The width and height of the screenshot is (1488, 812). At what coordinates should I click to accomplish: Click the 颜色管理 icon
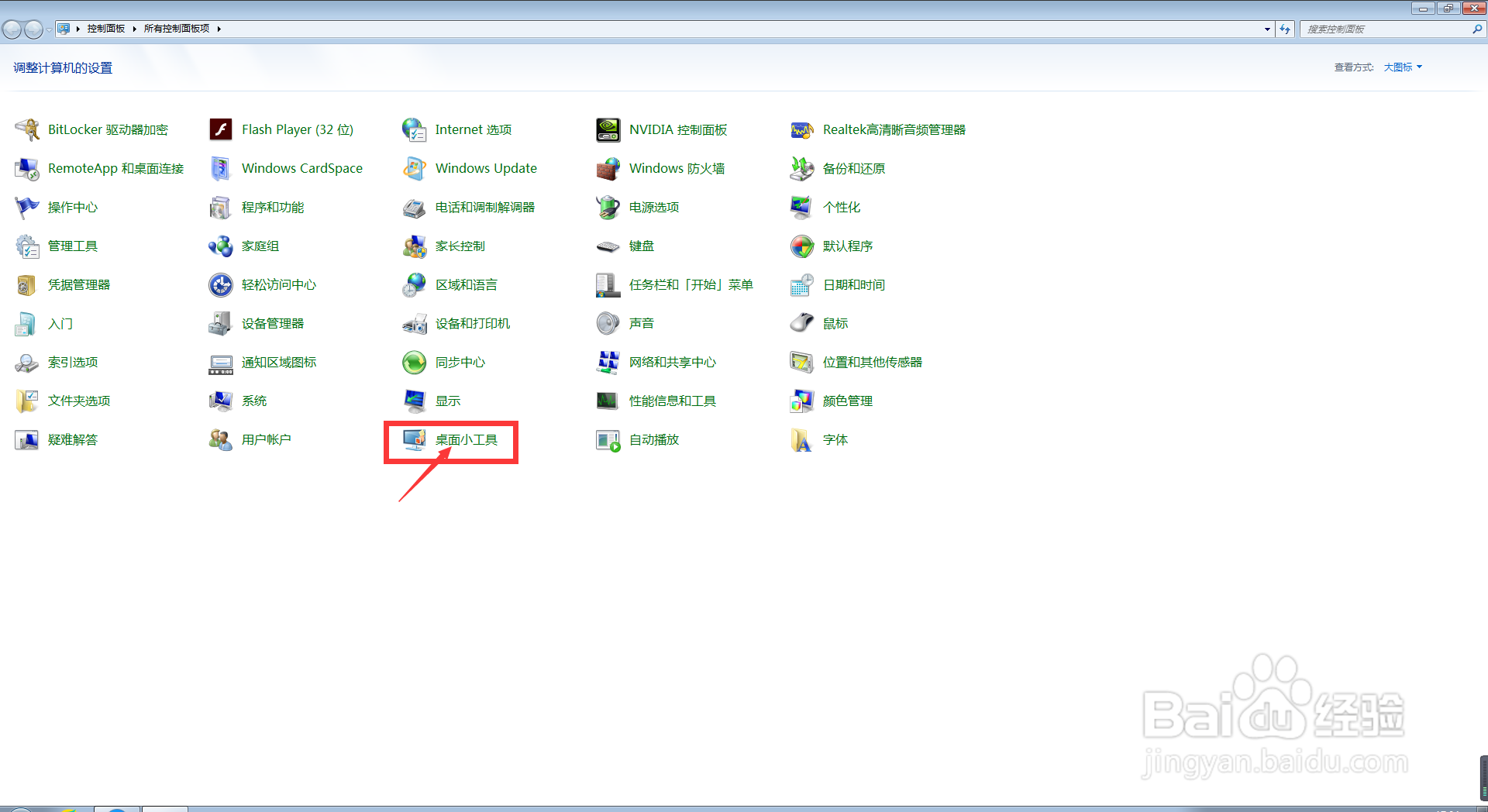[802, 401]
